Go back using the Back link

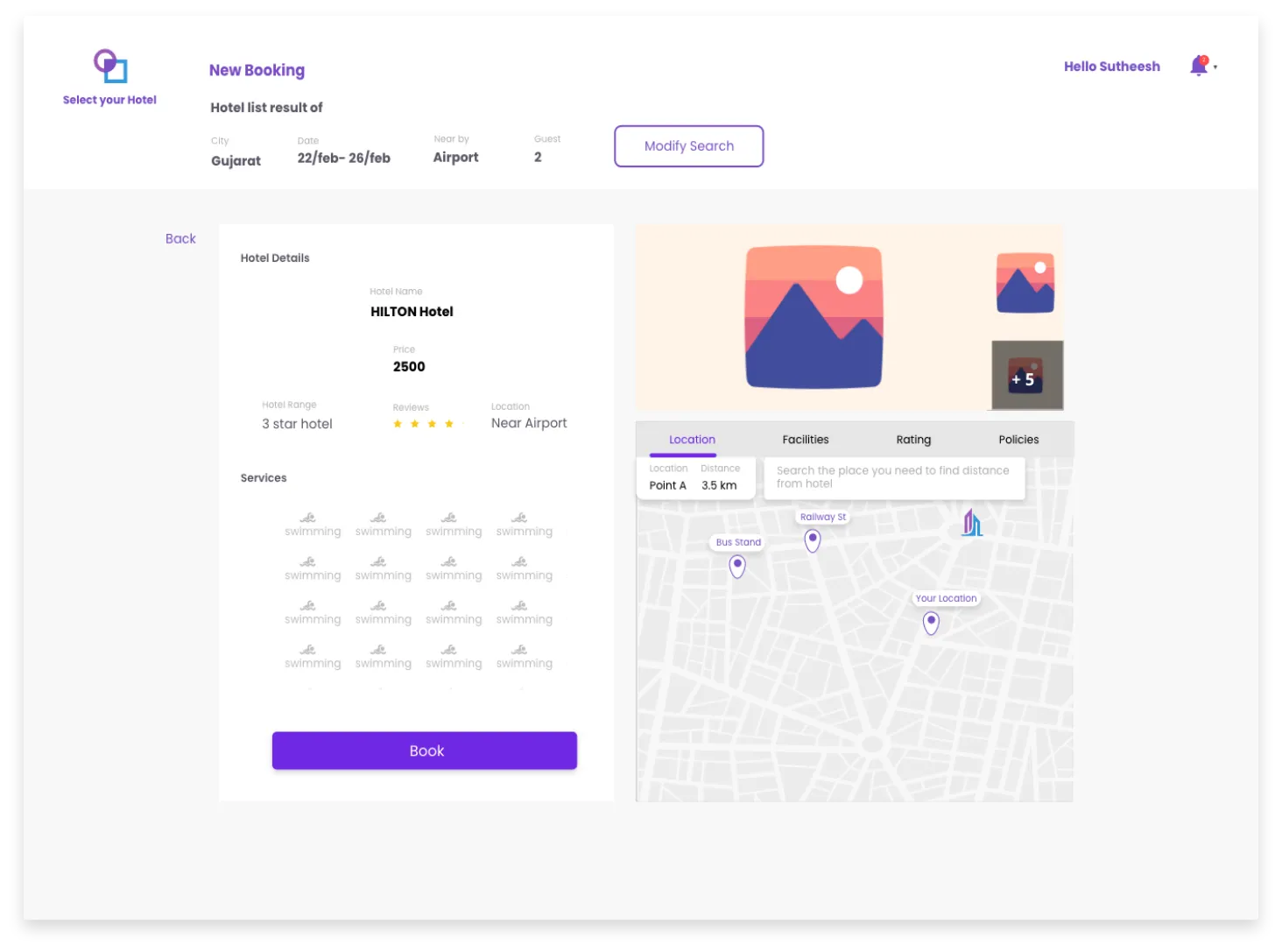point(180,239)
